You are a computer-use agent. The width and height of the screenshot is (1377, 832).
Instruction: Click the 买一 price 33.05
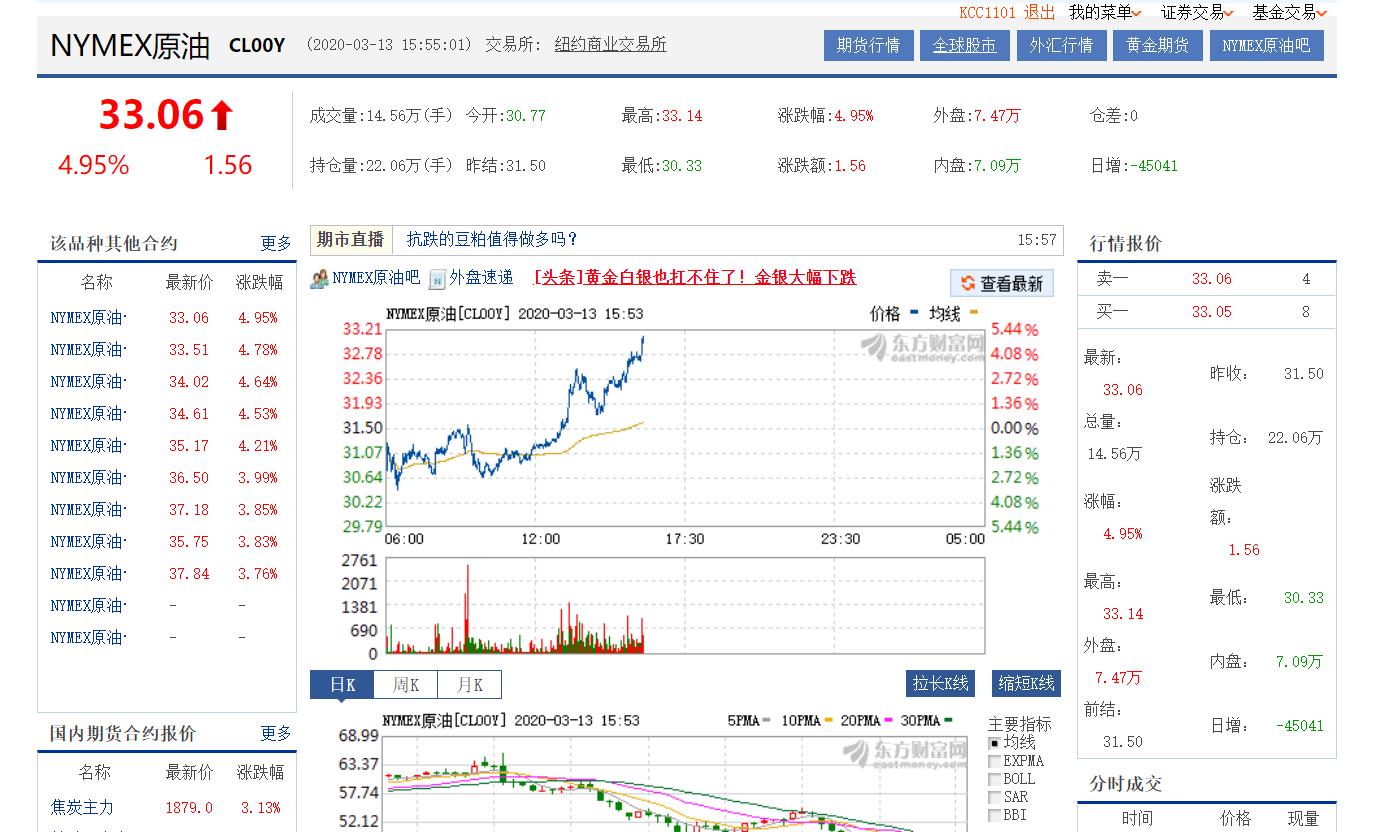coord(1212,312)
